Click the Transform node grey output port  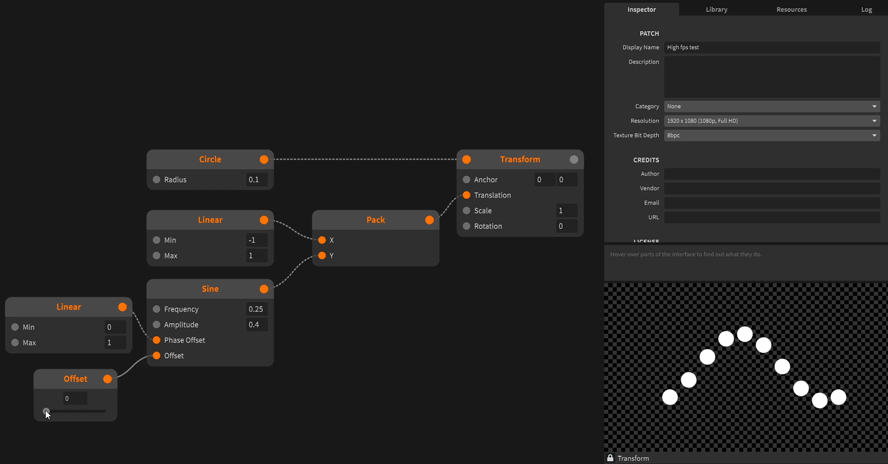574,160
